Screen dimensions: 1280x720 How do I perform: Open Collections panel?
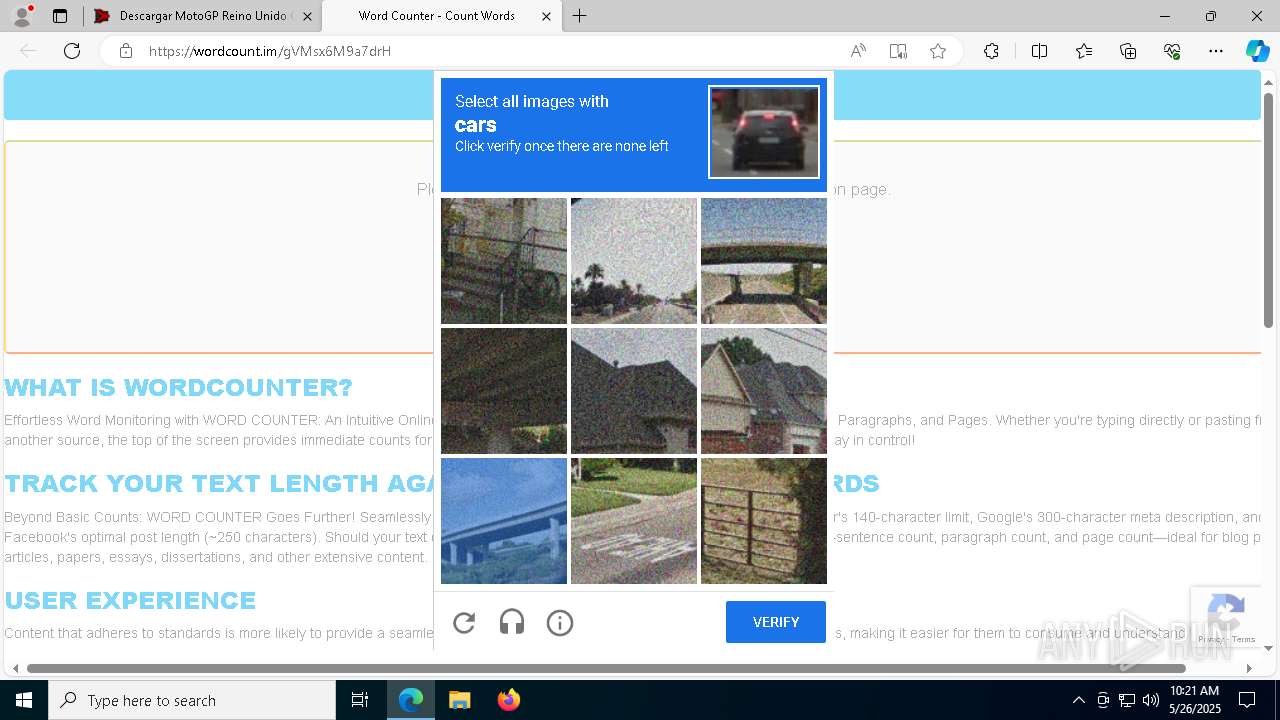pos(1128,51)
